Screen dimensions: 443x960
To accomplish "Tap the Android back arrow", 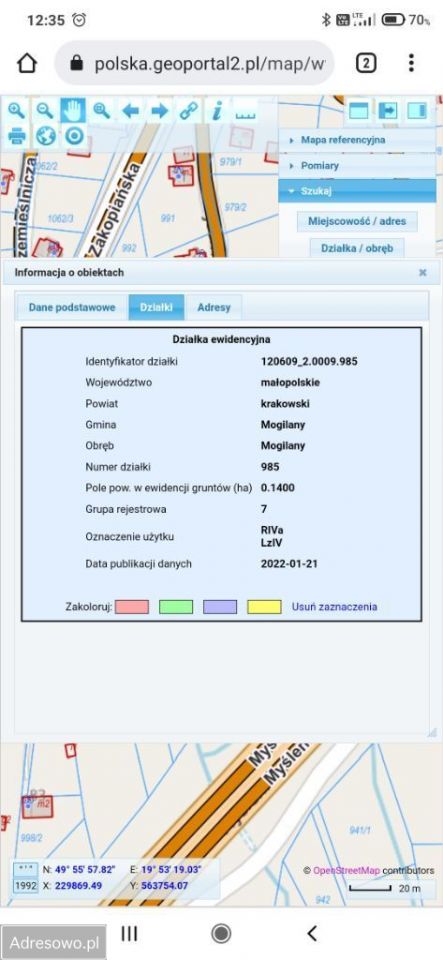I will 312,933.
